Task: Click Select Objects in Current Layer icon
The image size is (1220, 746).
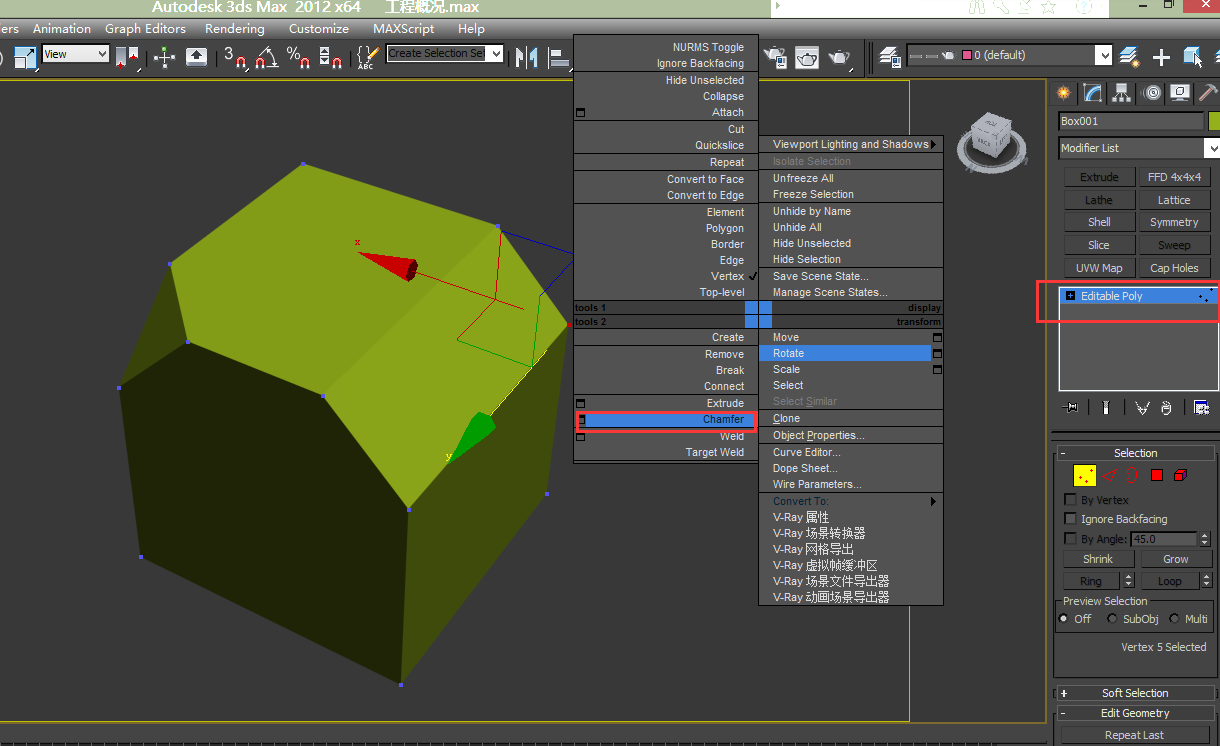Action: click(1193, 57)
